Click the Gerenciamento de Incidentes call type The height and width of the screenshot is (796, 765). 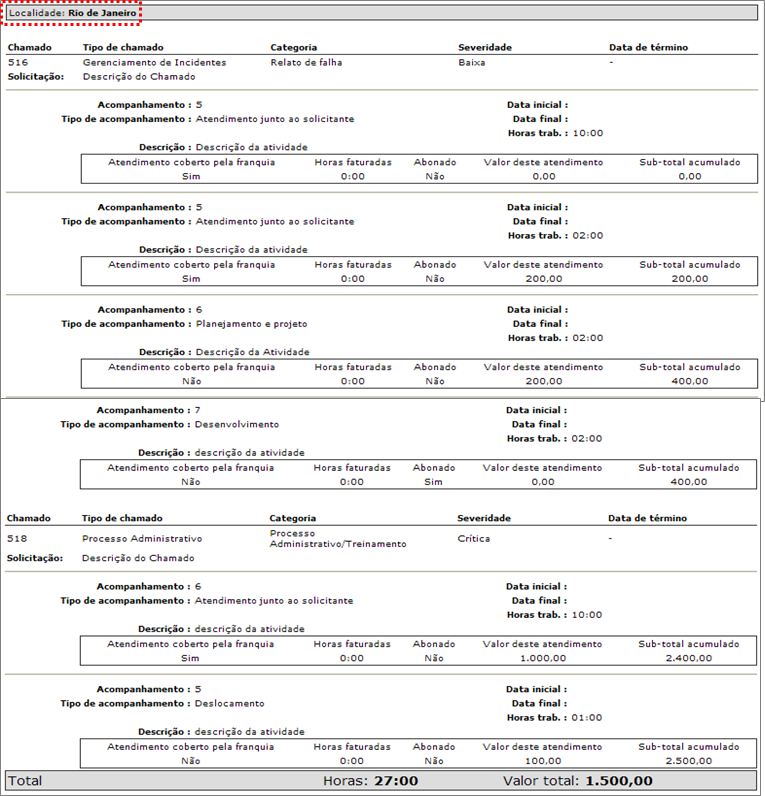[154, 62]
